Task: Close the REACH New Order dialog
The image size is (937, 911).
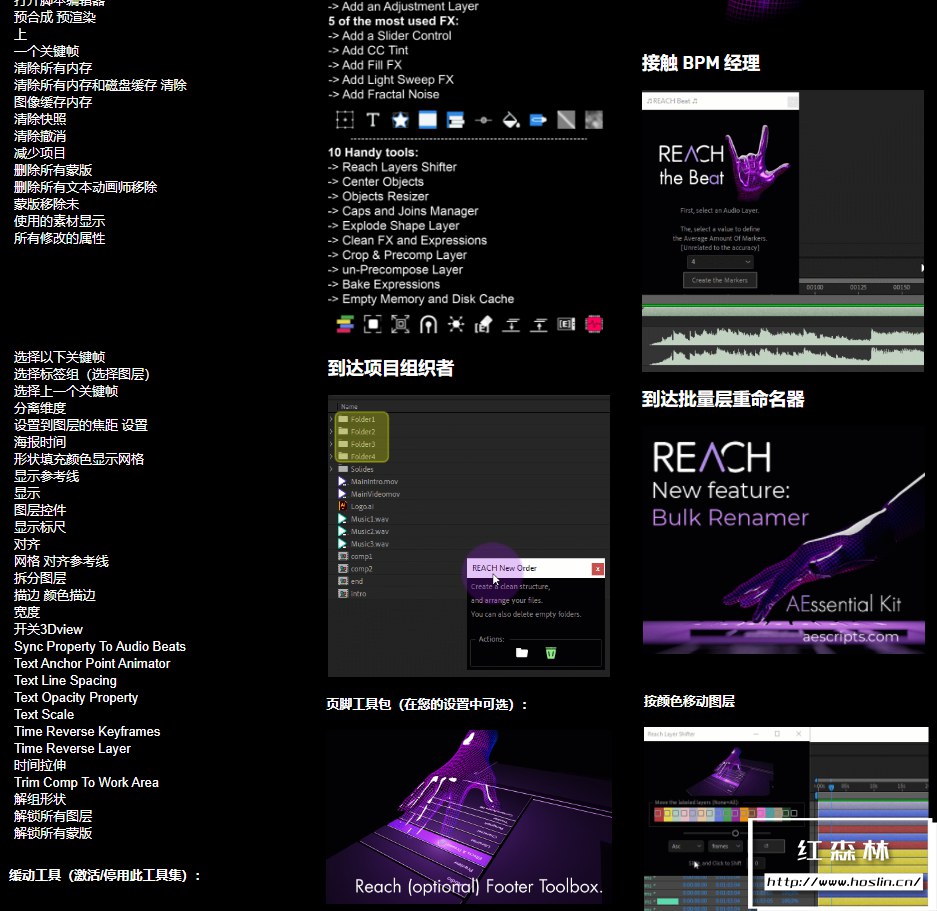Action: coord(597,568)
